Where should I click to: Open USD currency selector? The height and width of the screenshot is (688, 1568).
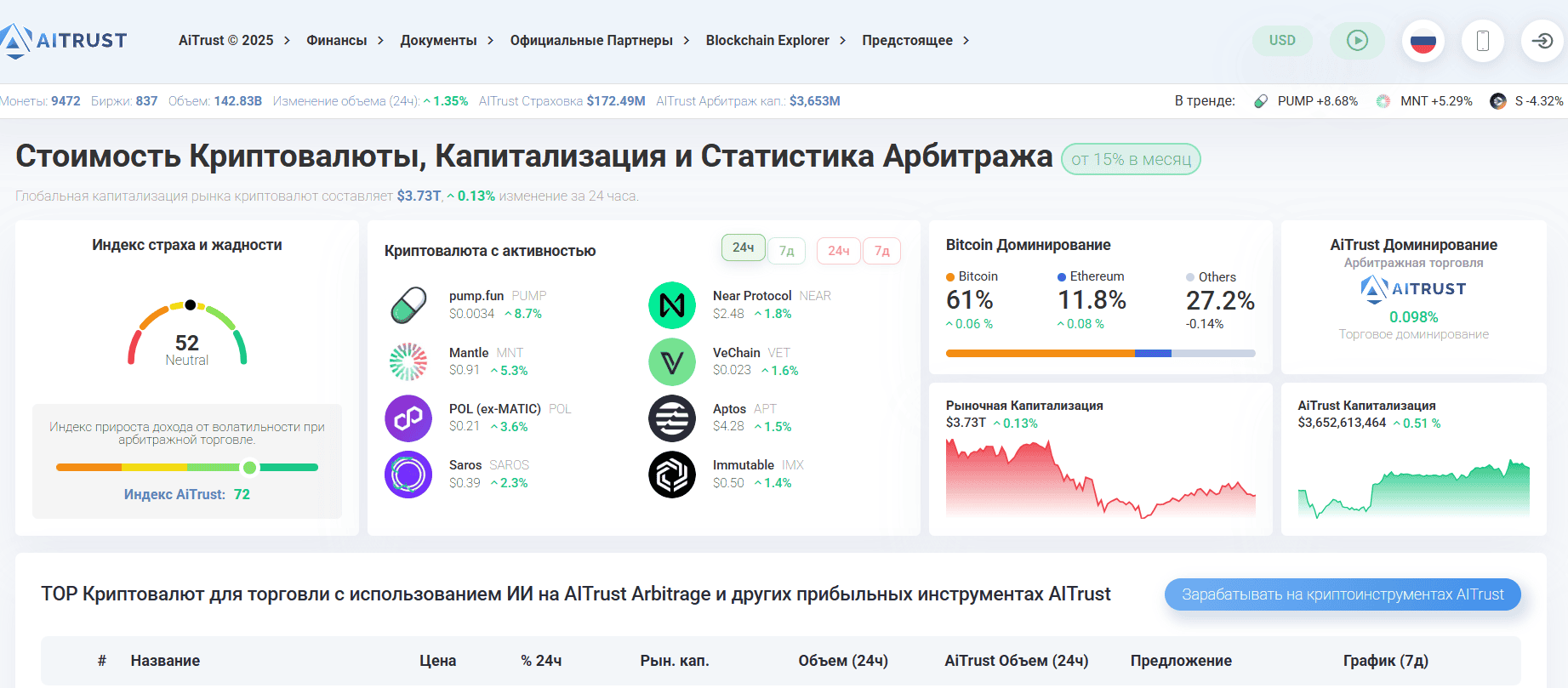point(1282,41)
